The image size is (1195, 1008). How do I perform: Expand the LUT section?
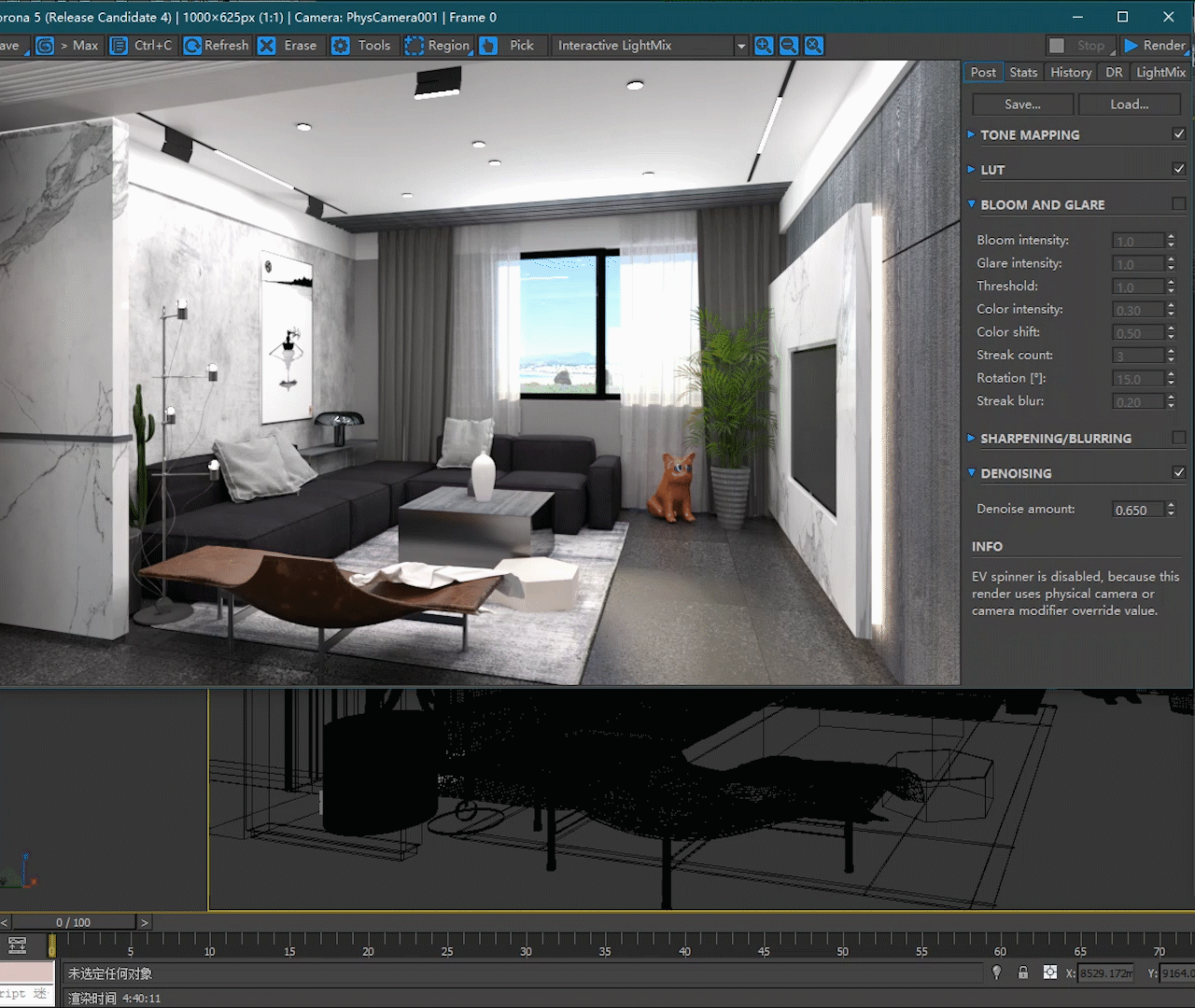pyautogui.click(x=971, y=169)
